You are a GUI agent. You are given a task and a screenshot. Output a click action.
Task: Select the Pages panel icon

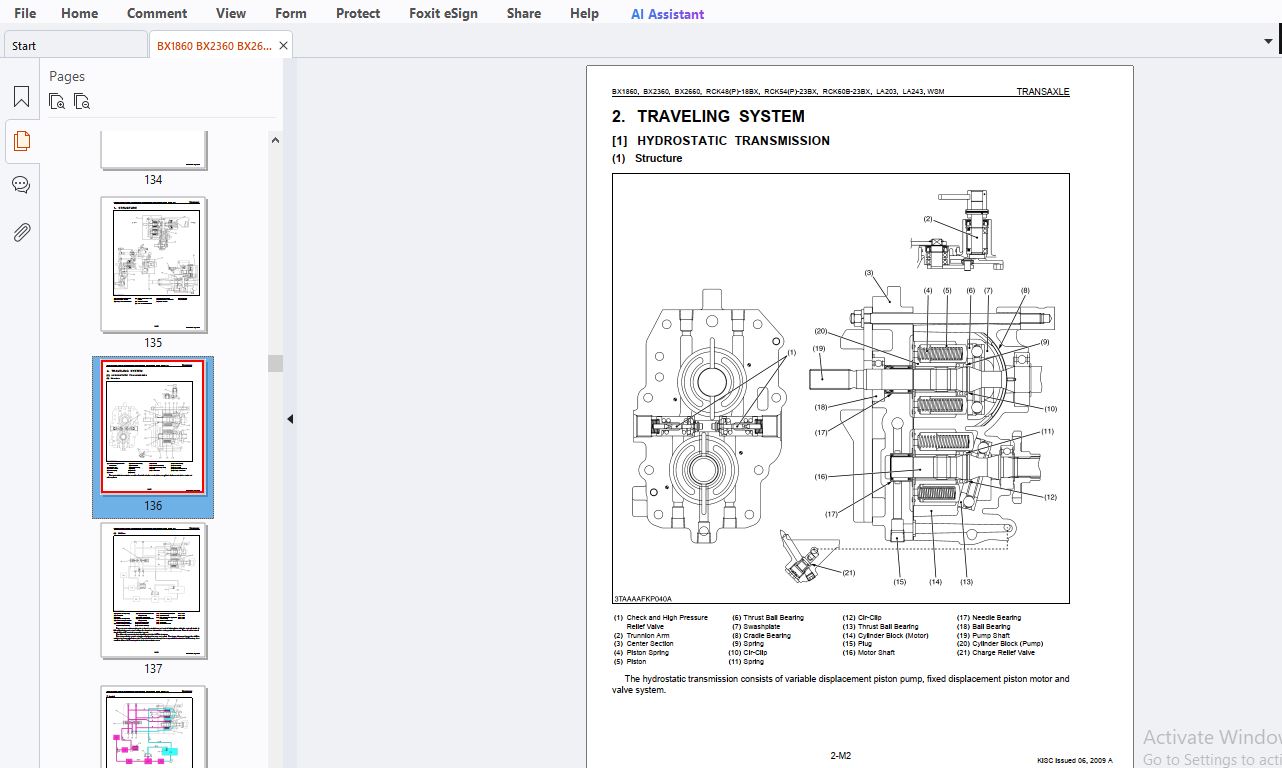21,141
